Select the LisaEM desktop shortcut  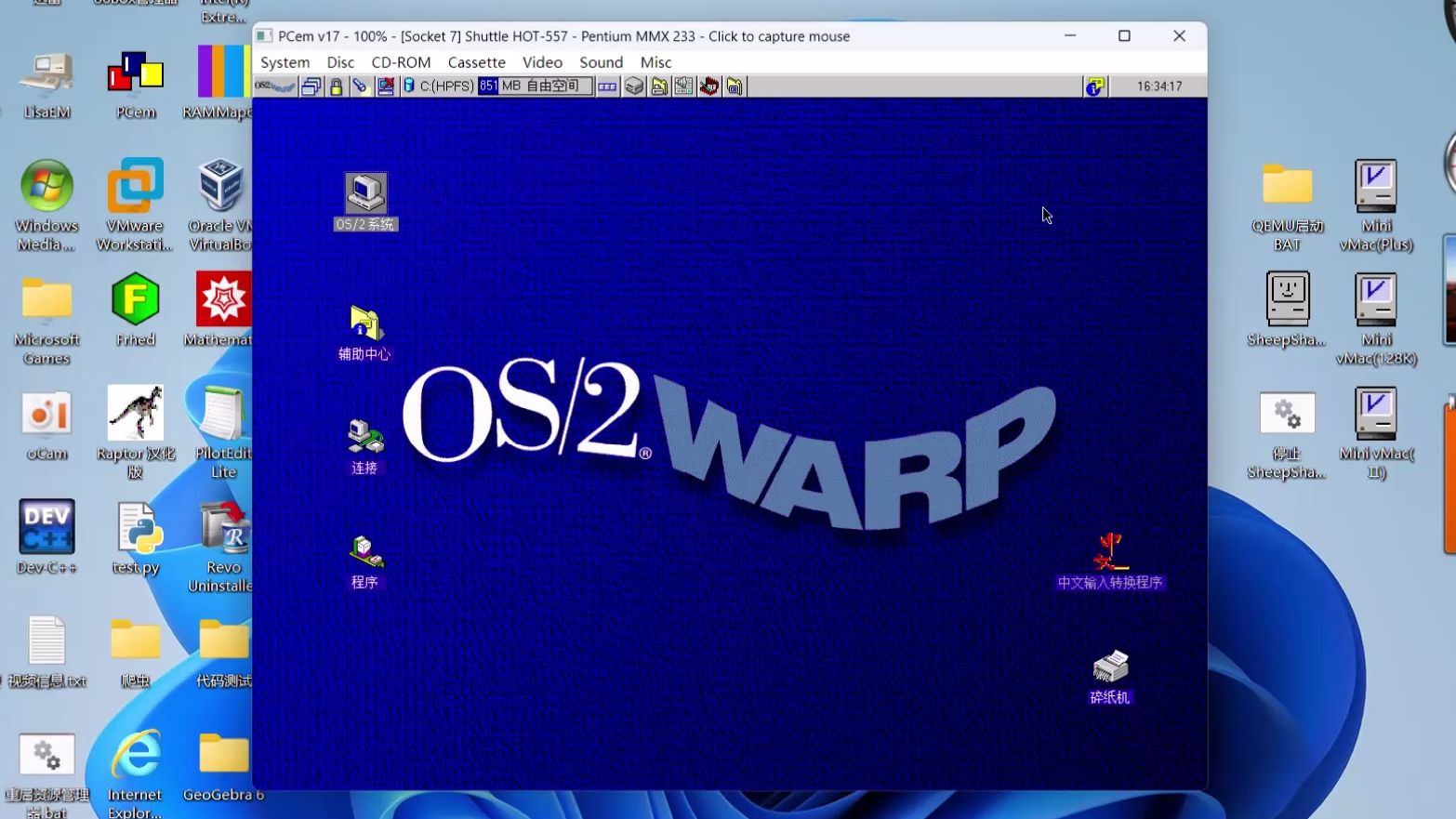(46, 86)
